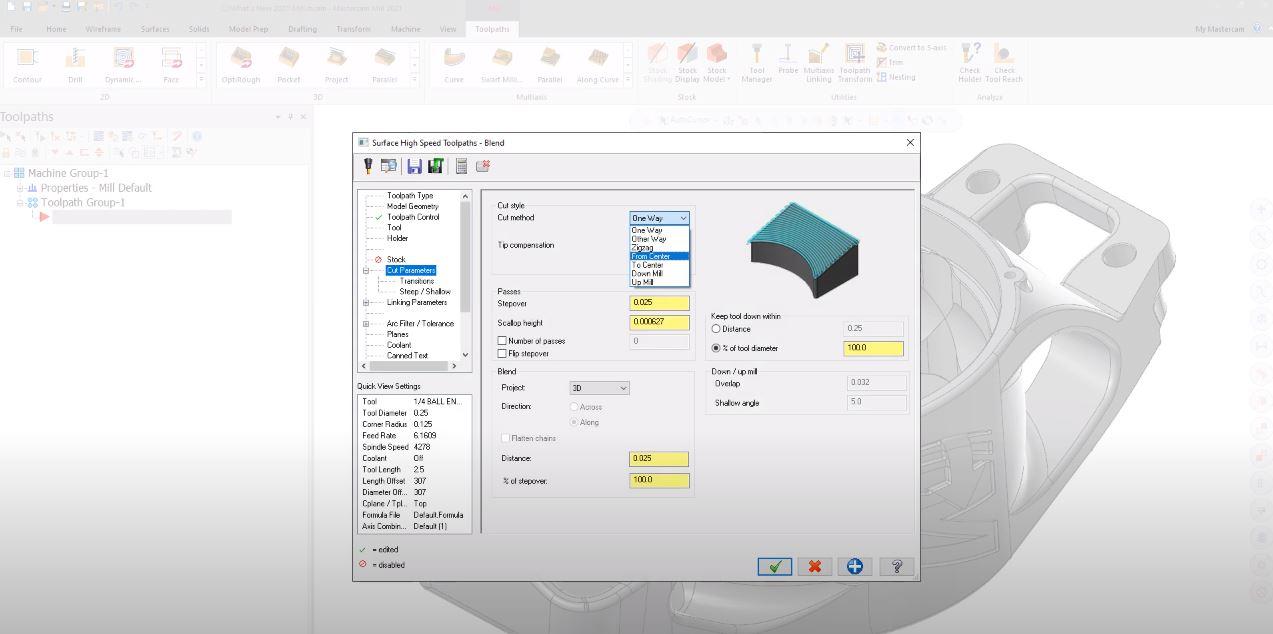This screenshot has height=634, width=1273.
Task: Click the tree list scroll down arrow
Action: click(x=465, y=355)
